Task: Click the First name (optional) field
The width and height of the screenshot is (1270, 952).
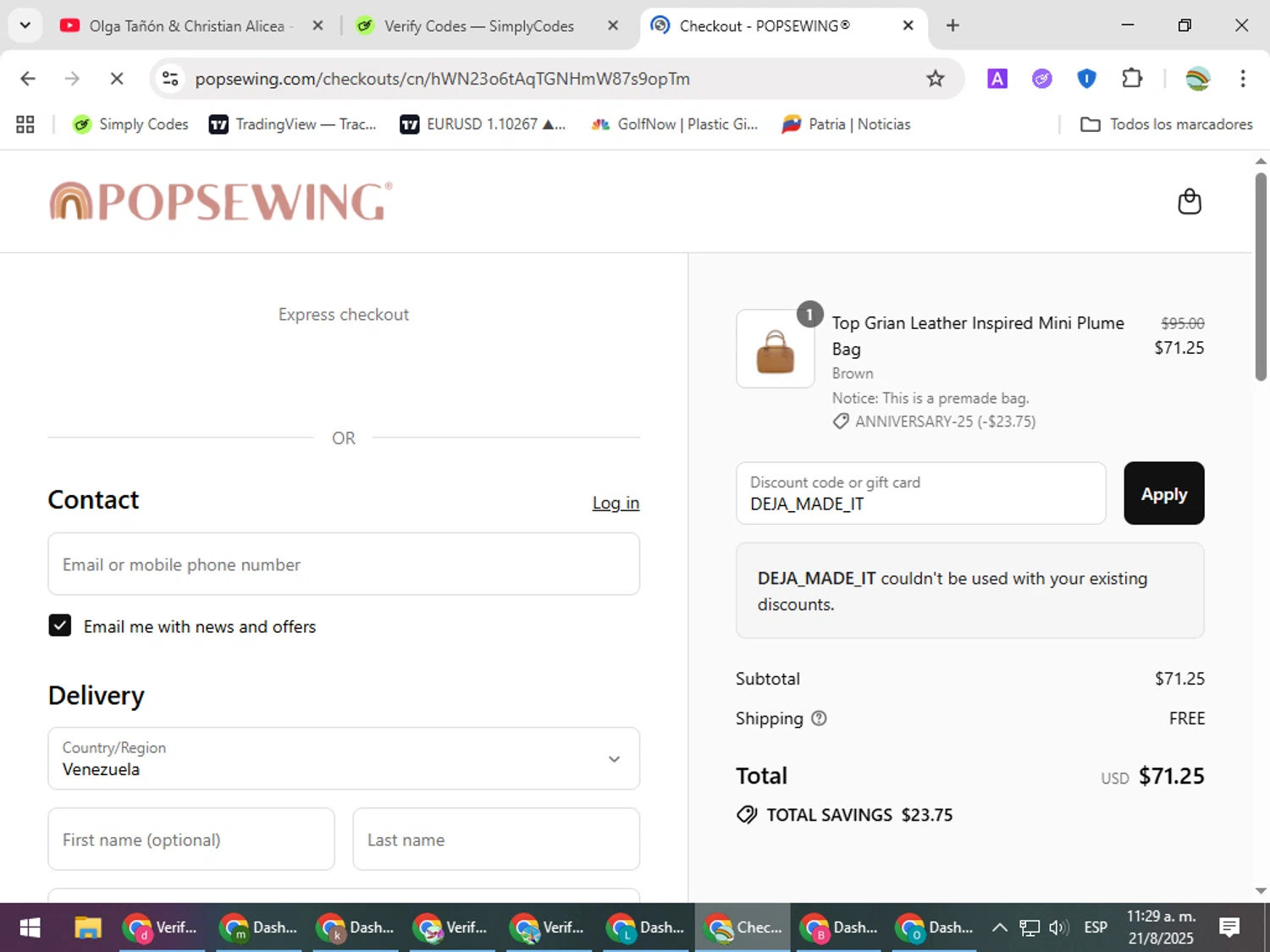Action: click(191, 839)
